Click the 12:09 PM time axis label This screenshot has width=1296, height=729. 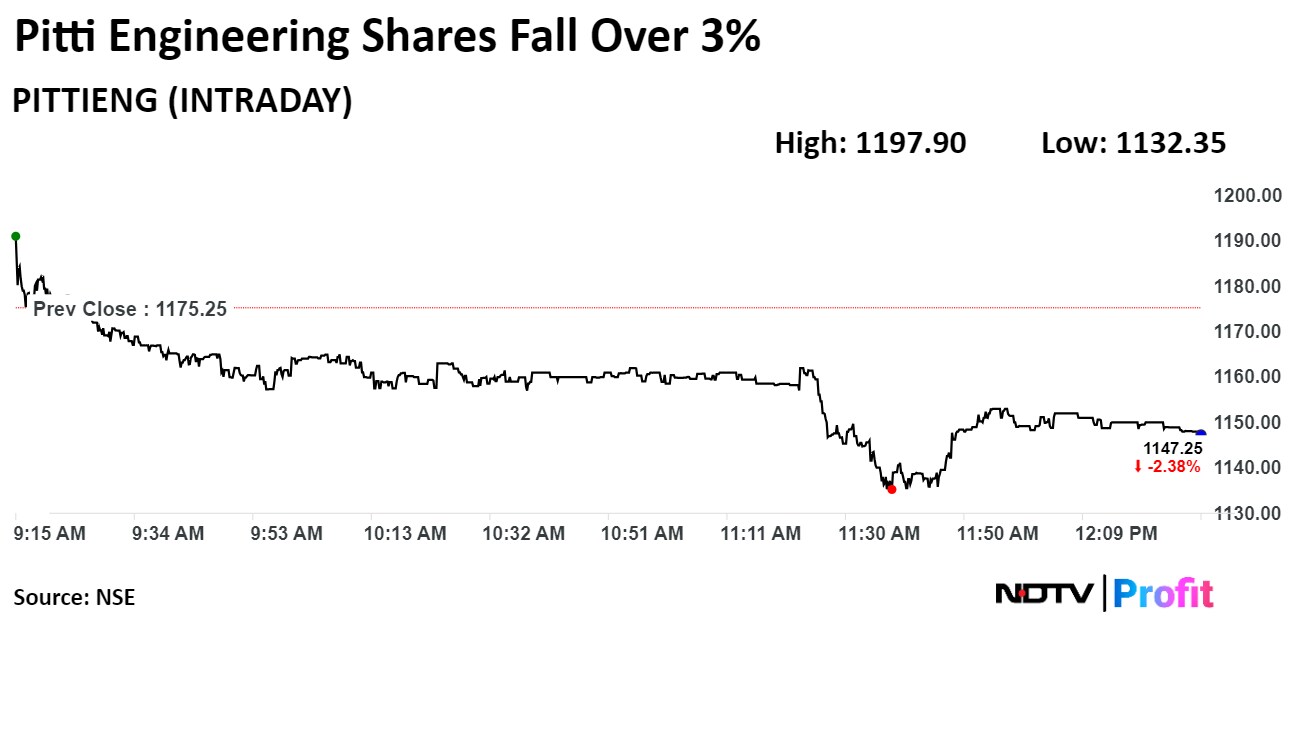[1117, 534]
